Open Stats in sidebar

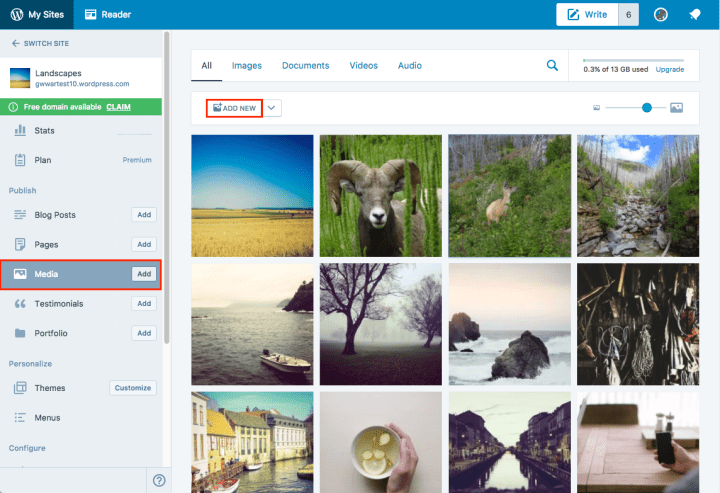click(x=44, y=130)
